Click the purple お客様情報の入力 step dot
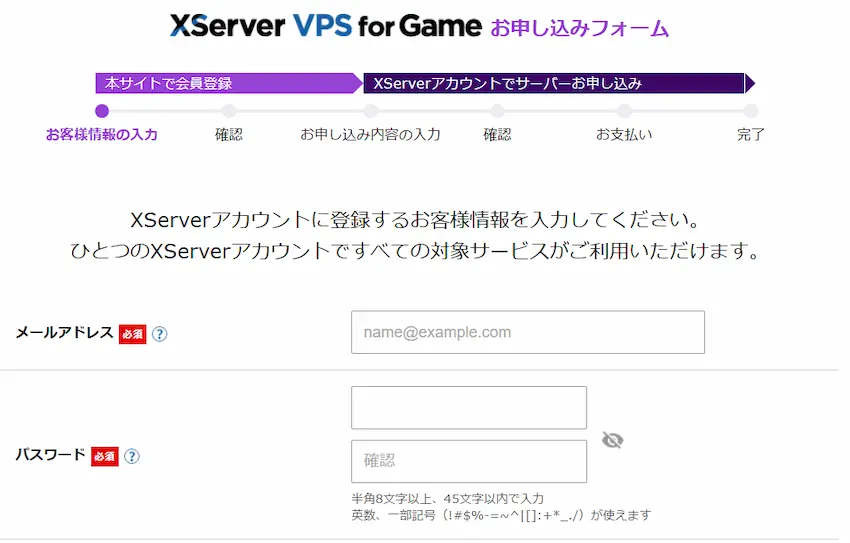This screenshot has width=850, height=543. click(102, 111)
